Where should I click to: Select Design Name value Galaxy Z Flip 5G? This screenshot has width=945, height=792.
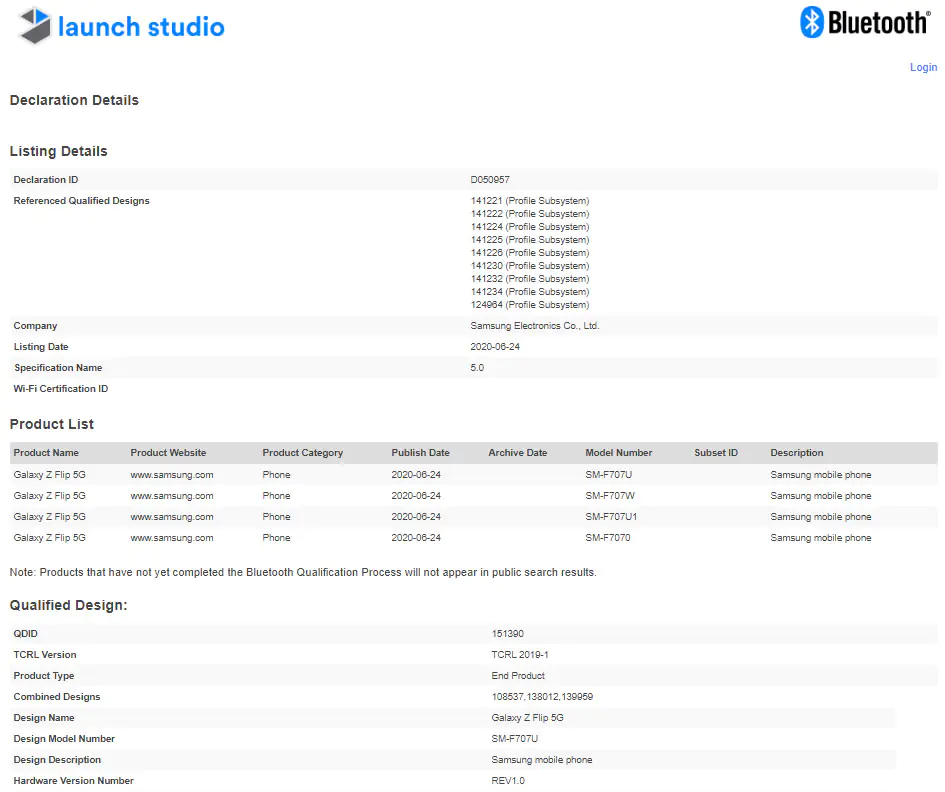(x=527, y=718)
